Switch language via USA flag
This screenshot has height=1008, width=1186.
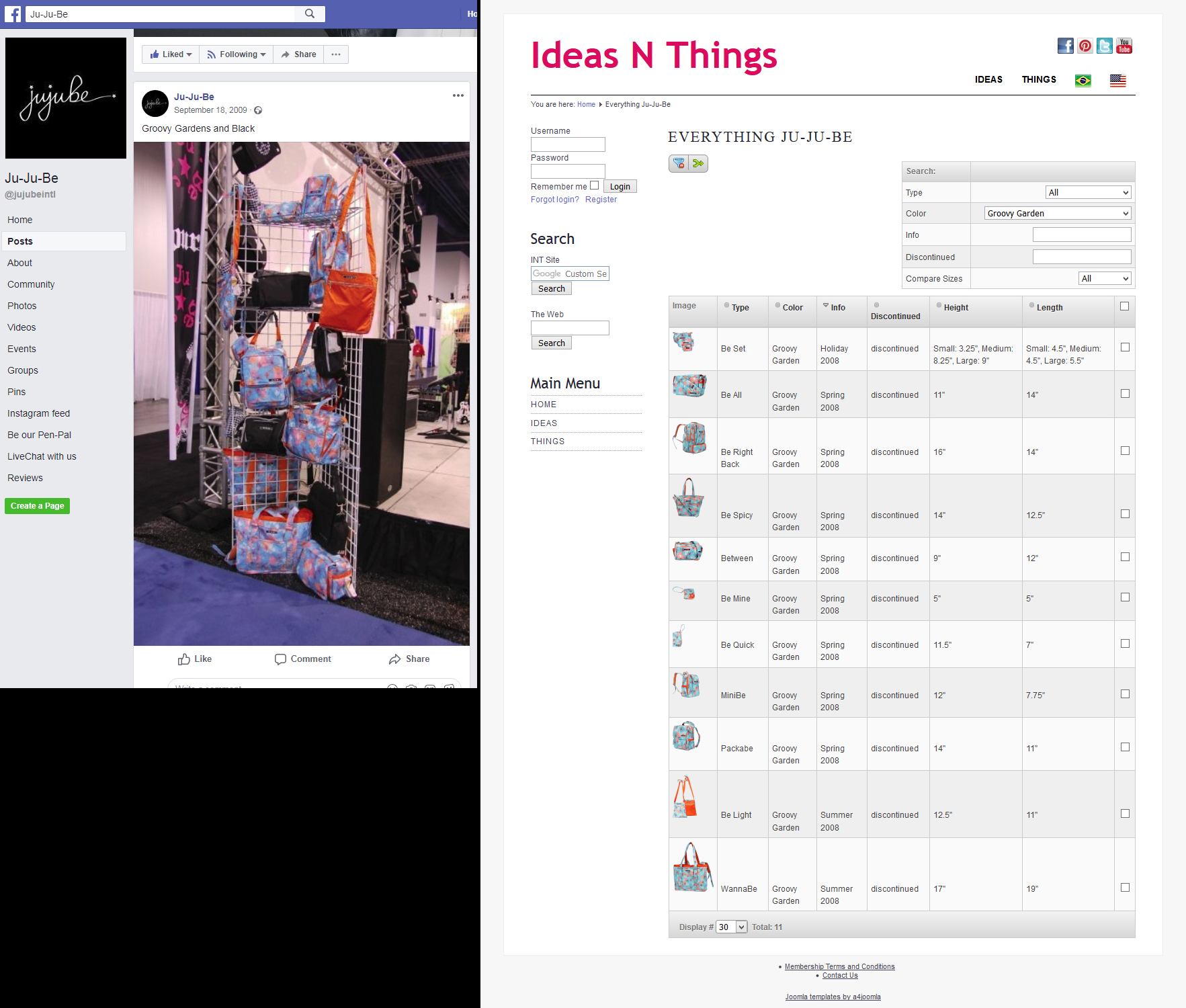pyautogui.click(x=1118, y=81)
